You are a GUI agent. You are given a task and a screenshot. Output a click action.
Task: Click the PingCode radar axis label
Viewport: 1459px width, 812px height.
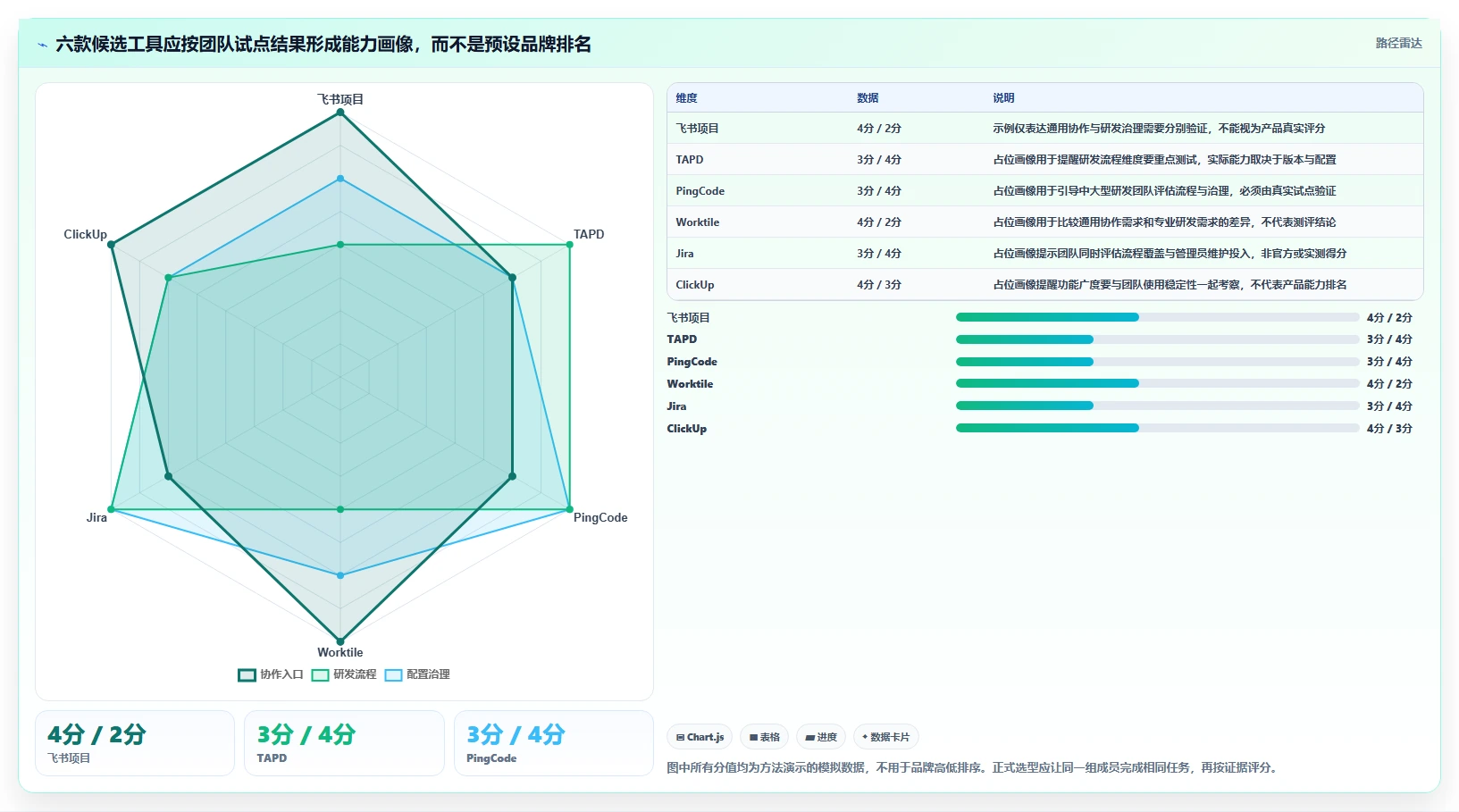coord(600,517)
